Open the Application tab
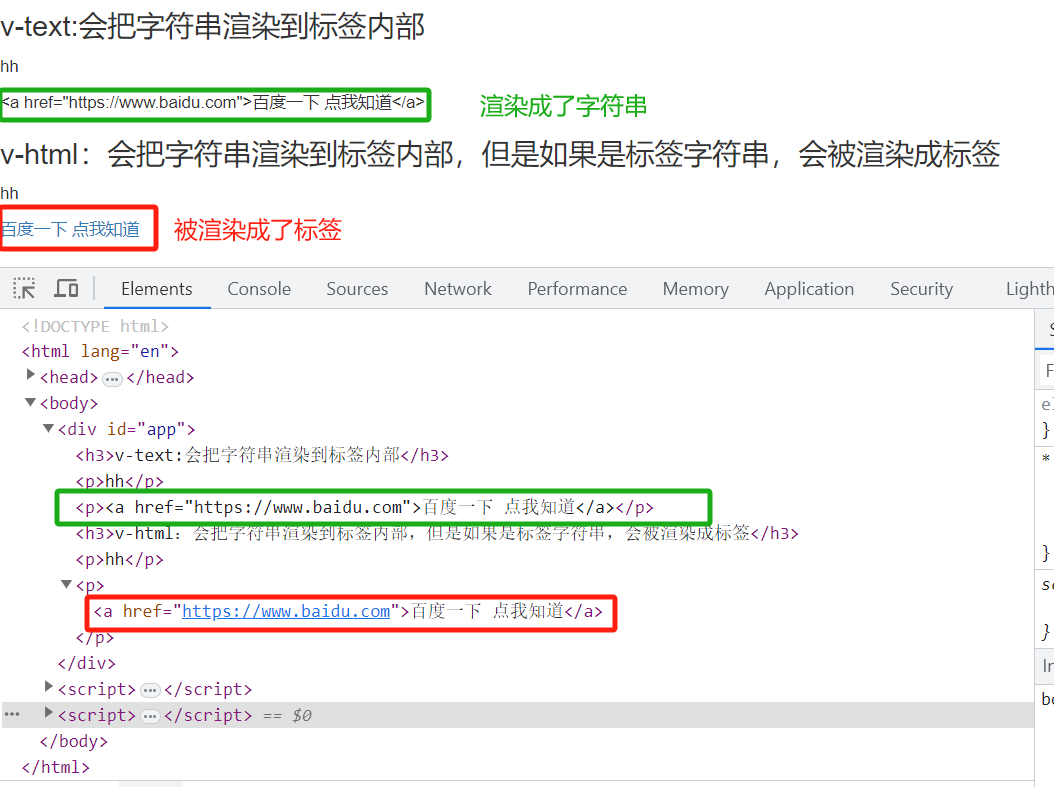Screen dimensions: 1054x787 tap(809, 289)
